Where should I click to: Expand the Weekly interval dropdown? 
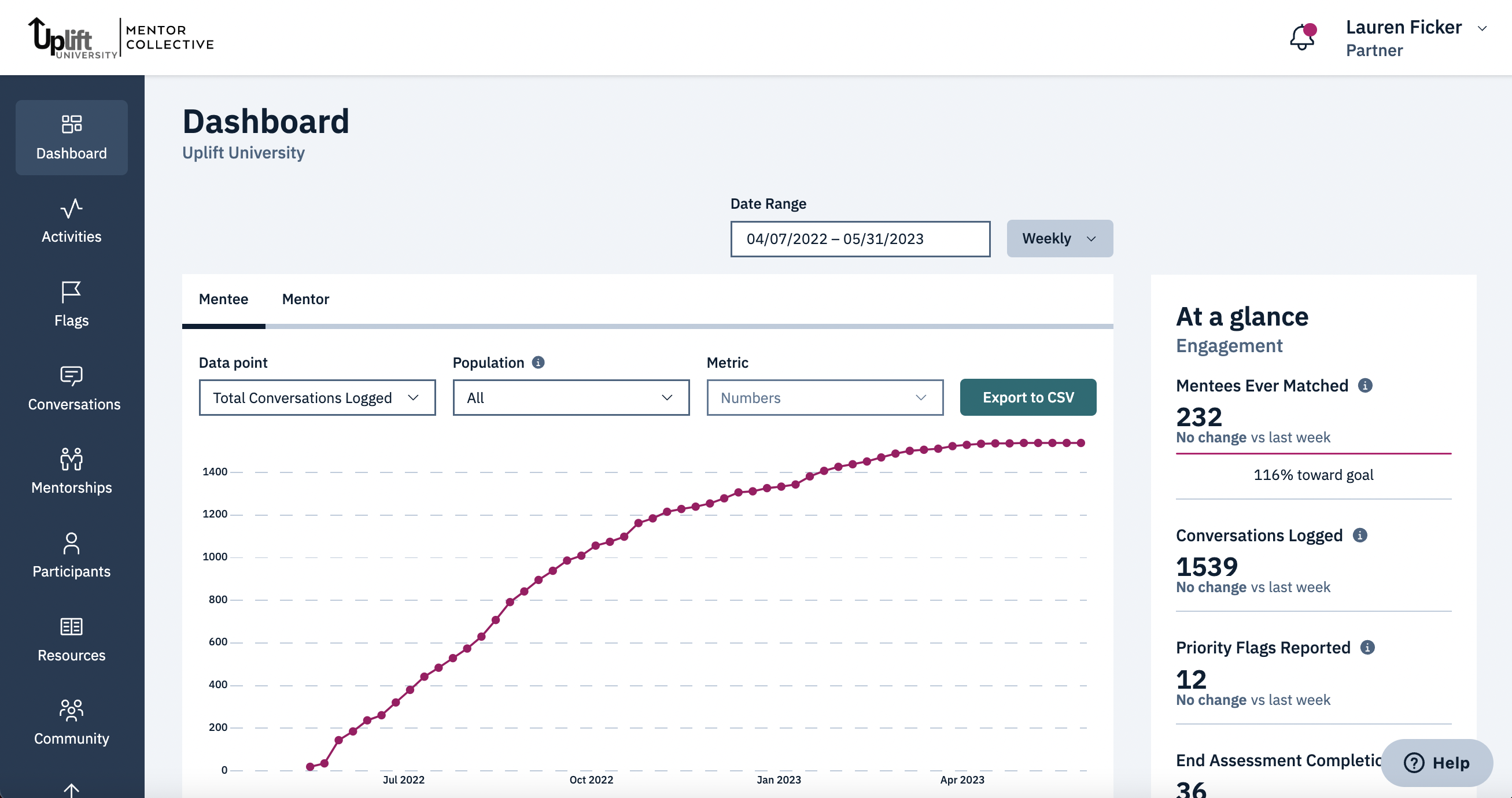coord(1059,239)
